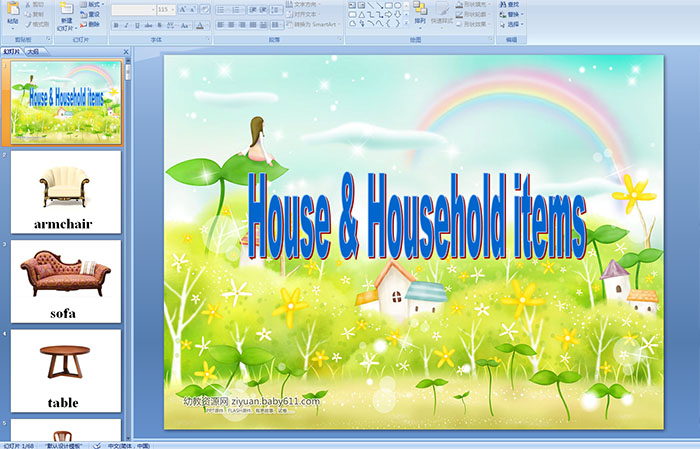700x449 pixels.
Task: Select the Right Arrow shape
Action: (x=389, y=15)
